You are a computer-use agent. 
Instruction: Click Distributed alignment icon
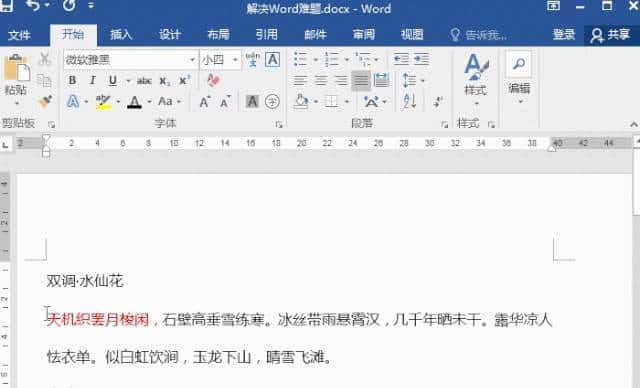pyautogui.click(x=381, y=80)
